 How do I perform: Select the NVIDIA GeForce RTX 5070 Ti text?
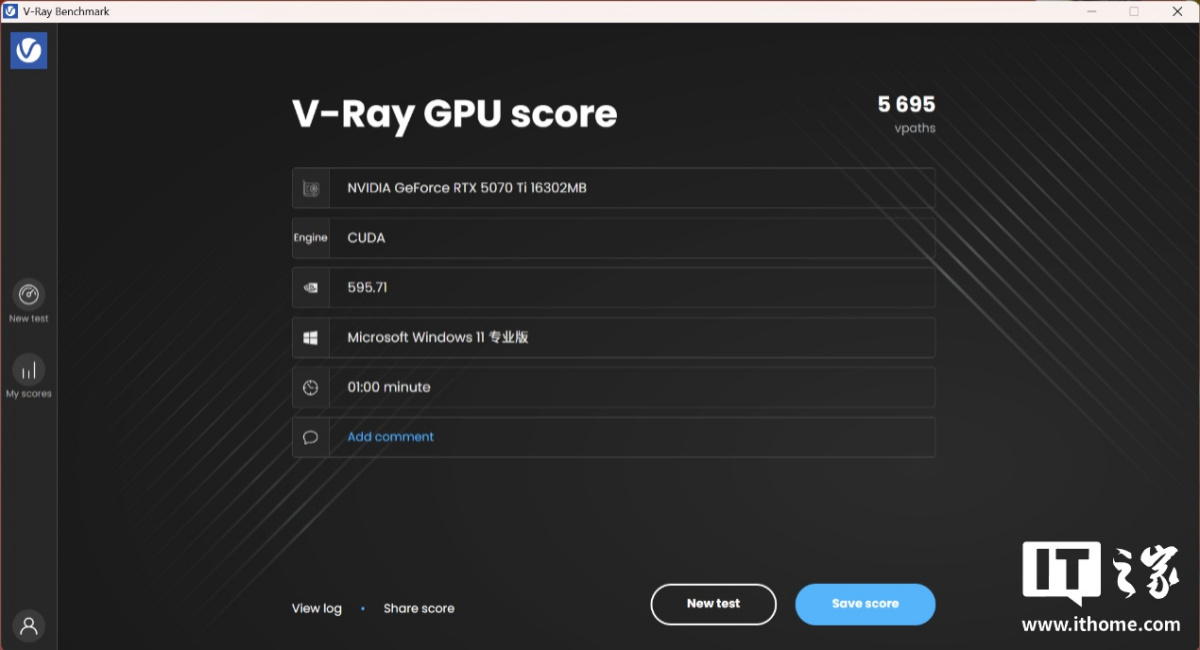[467, 188]
